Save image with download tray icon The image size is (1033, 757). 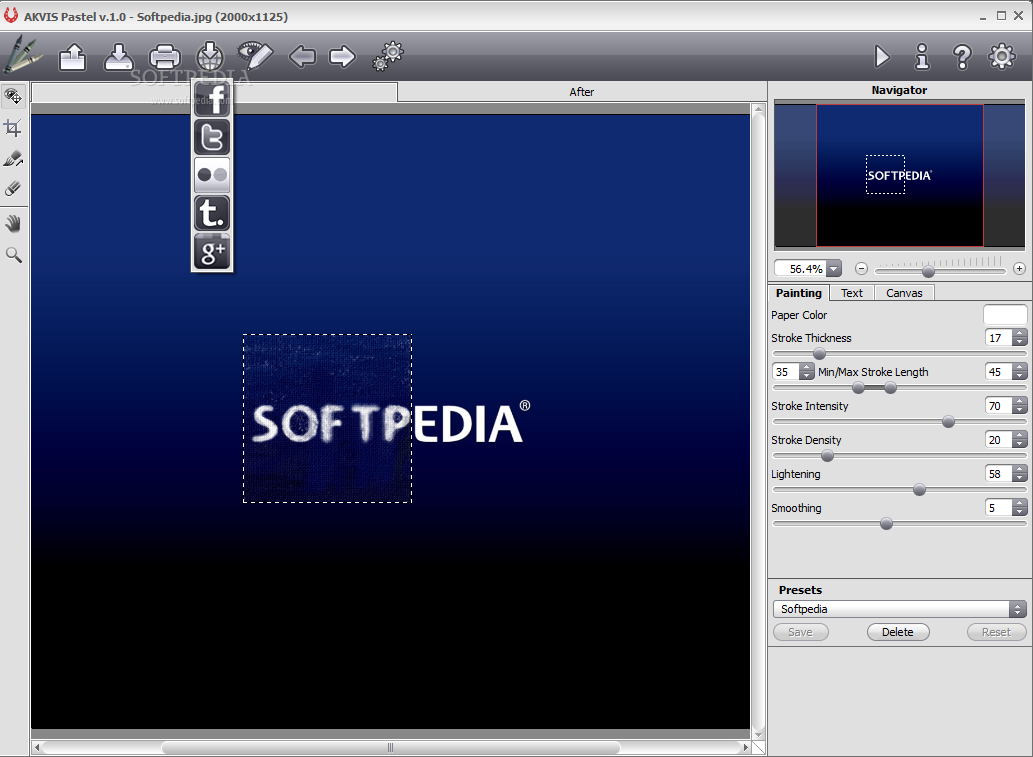tap(119, 57)
